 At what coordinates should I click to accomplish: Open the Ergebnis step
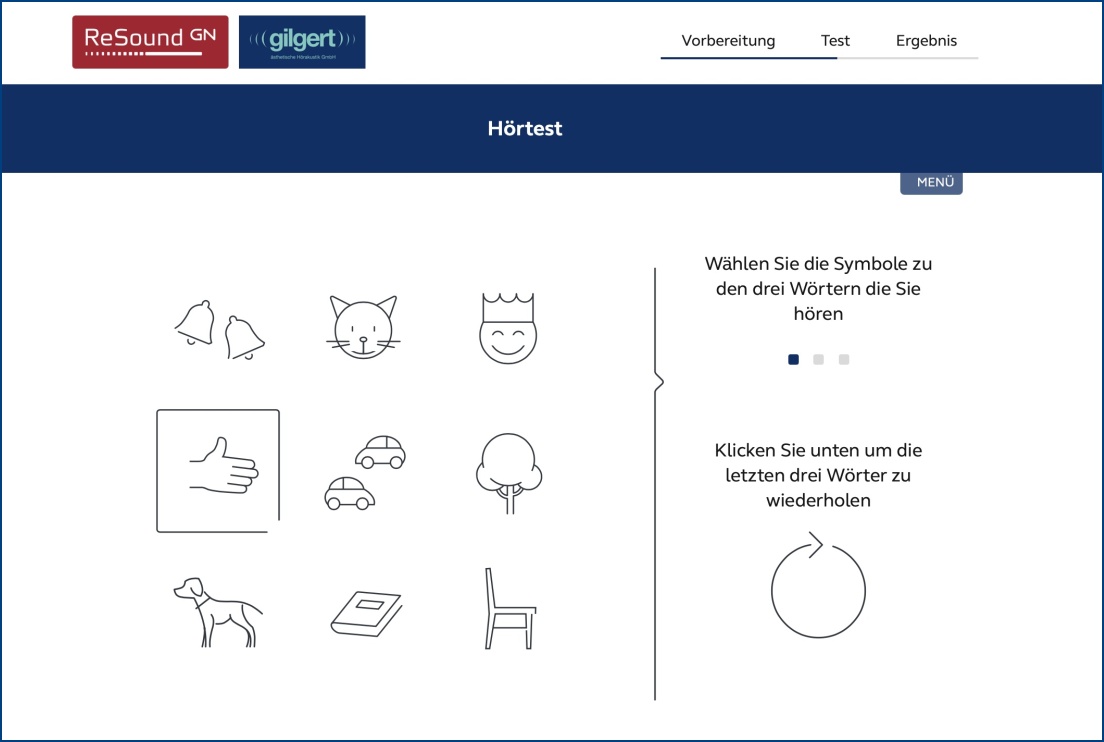pyautogui.click(x=926, y=41)
